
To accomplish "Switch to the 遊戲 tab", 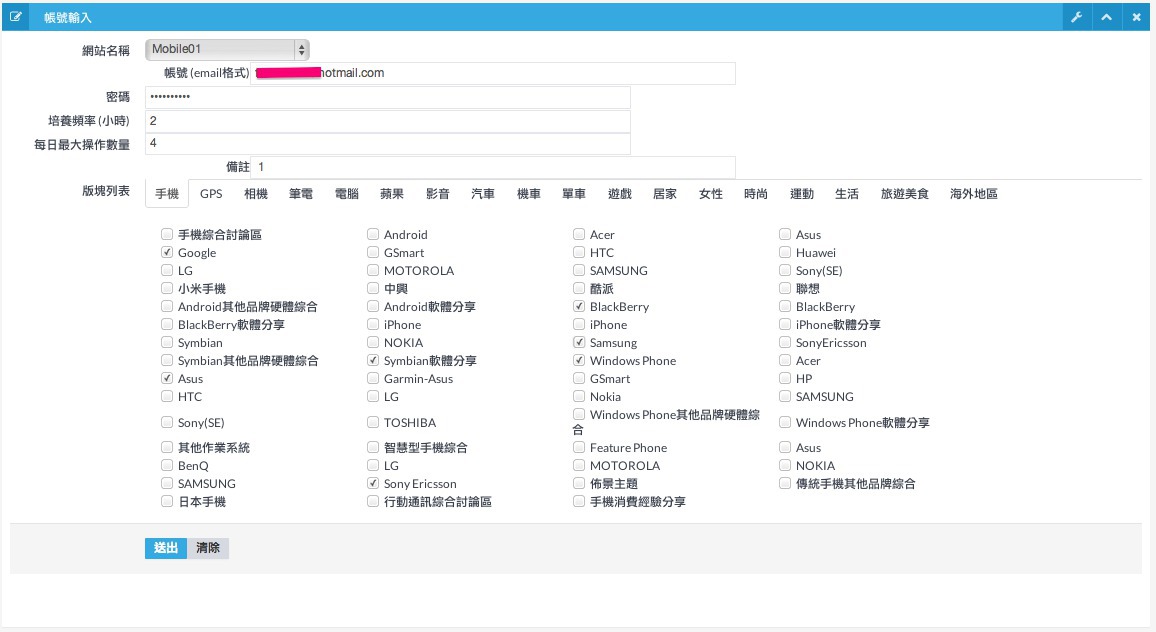I will coord(619,194).
